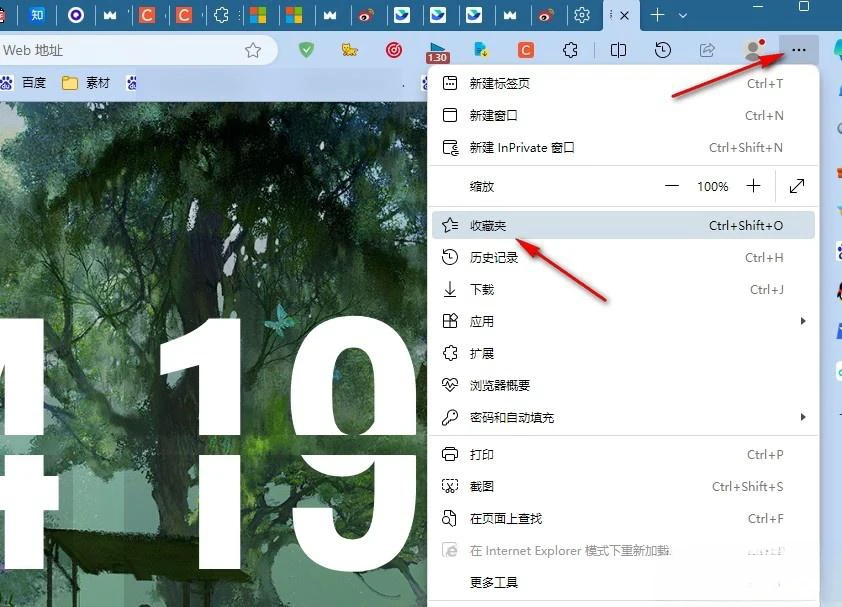Screen dimensions: 842x607
Task: Open 收藏夹 favorites menu item
Action: (x=623, y=225)
